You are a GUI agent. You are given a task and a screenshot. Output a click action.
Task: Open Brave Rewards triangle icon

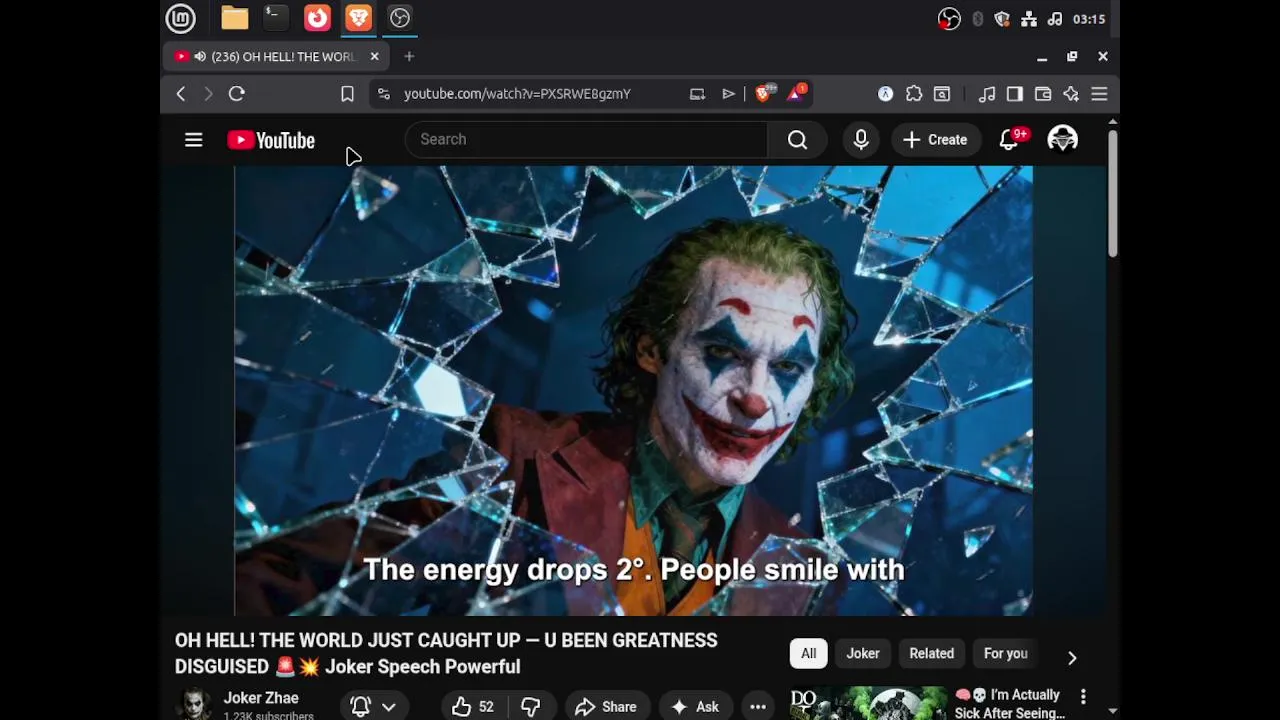(x=797, y=94)
